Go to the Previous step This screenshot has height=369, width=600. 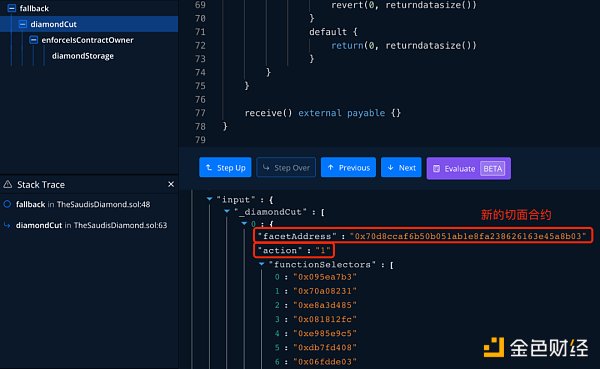(x=348, y=167)
